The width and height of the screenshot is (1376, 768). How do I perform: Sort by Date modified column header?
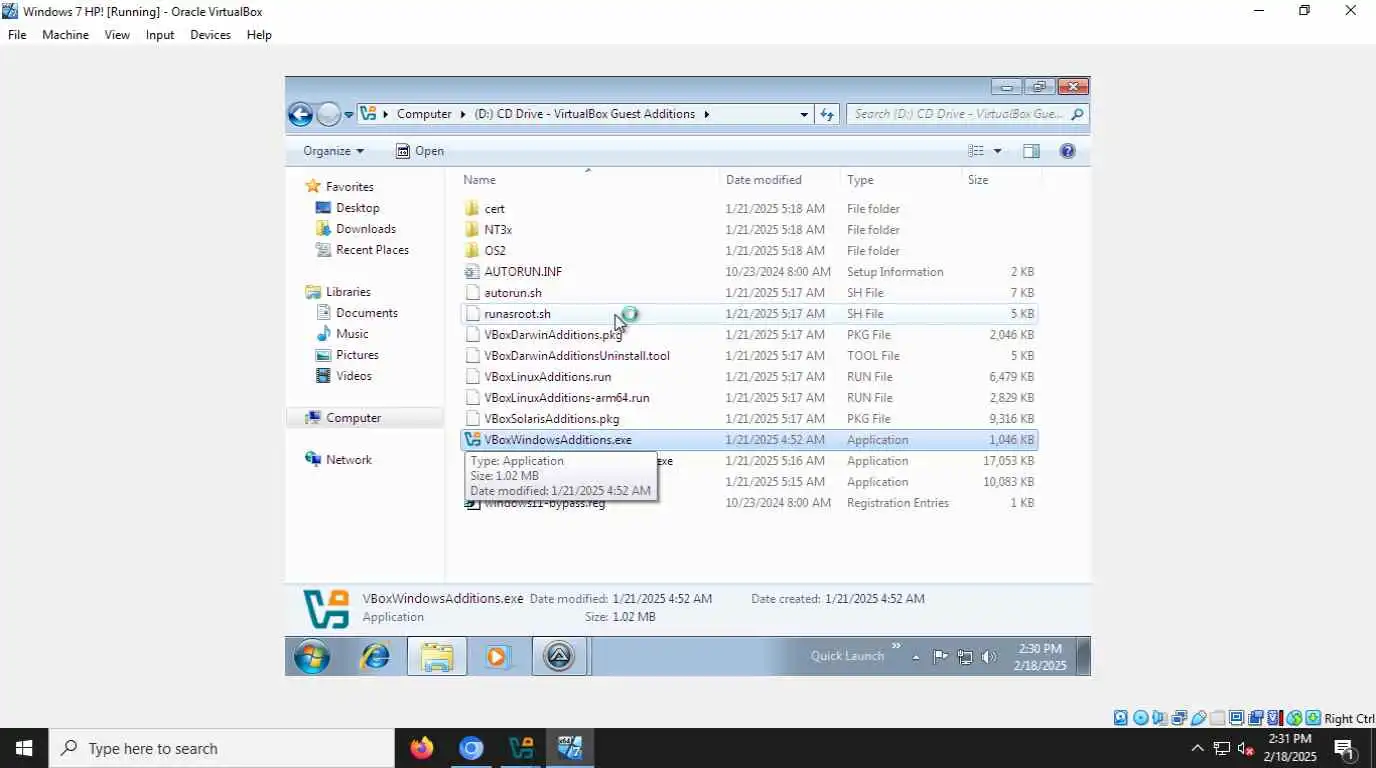click(780, 180)
